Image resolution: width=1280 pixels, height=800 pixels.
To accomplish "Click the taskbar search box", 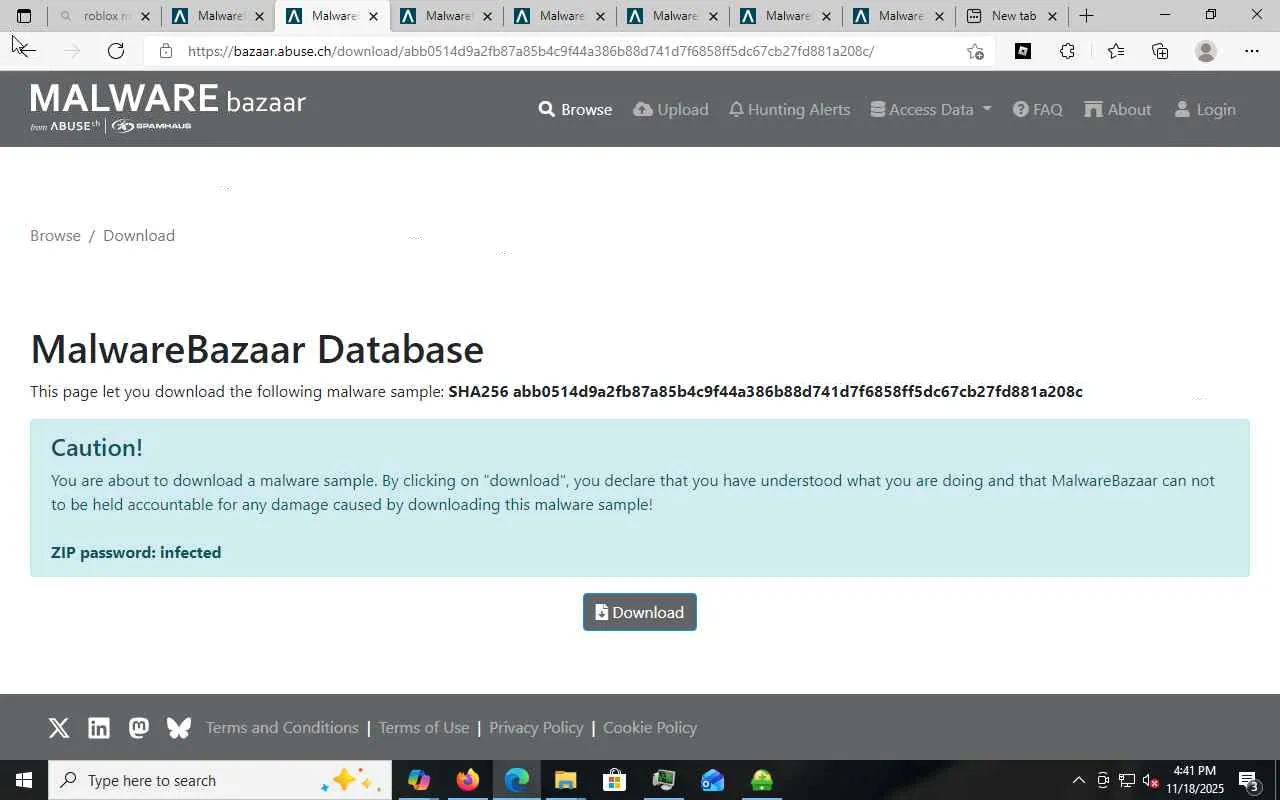I will coord(220,780).
